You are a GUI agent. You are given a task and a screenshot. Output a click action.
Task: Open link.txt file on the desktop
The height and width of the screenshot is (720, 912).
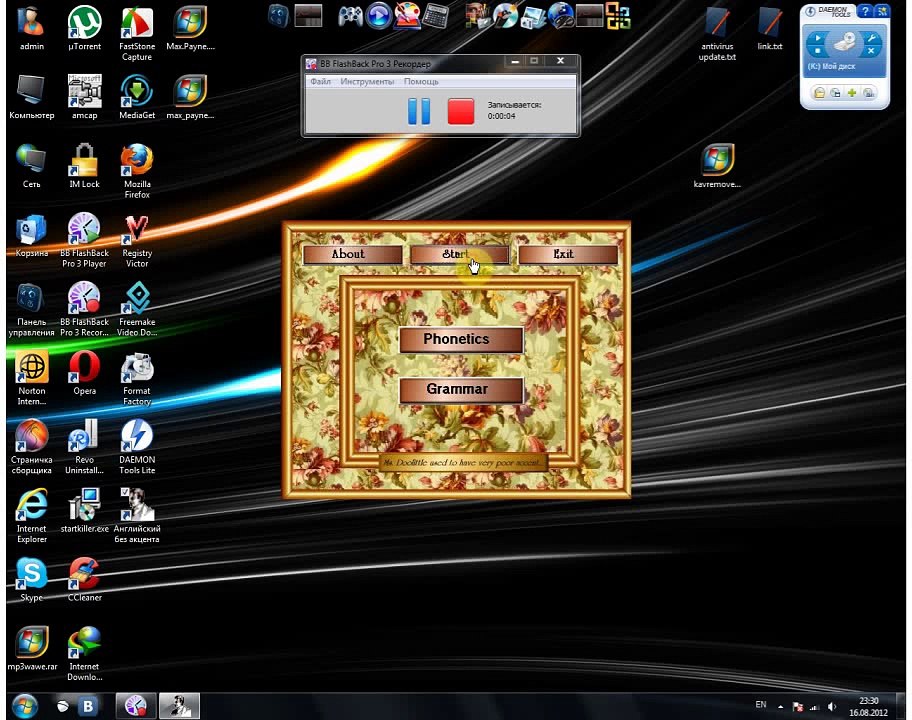pyautogui.click(x=770, y=27)
